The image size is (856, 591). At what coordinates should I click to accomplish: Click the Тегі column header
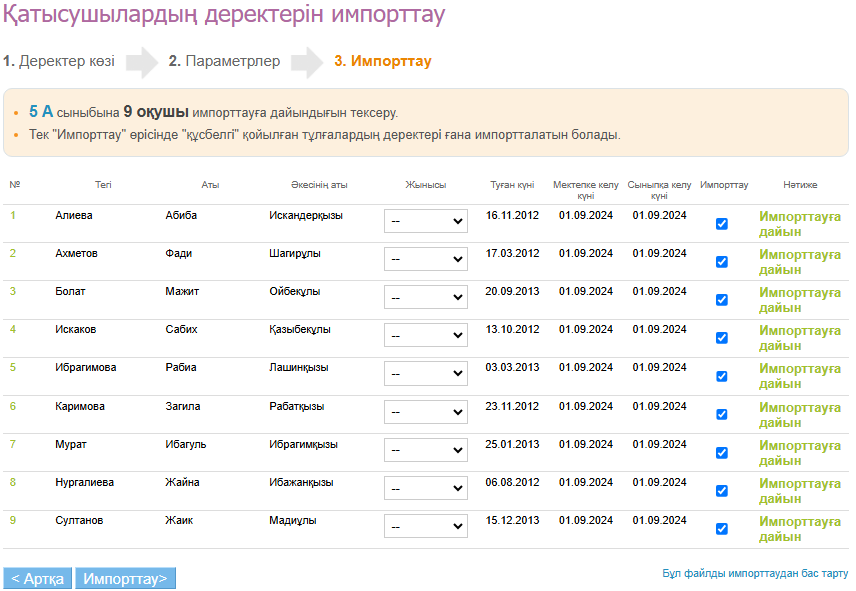point(103,185)
